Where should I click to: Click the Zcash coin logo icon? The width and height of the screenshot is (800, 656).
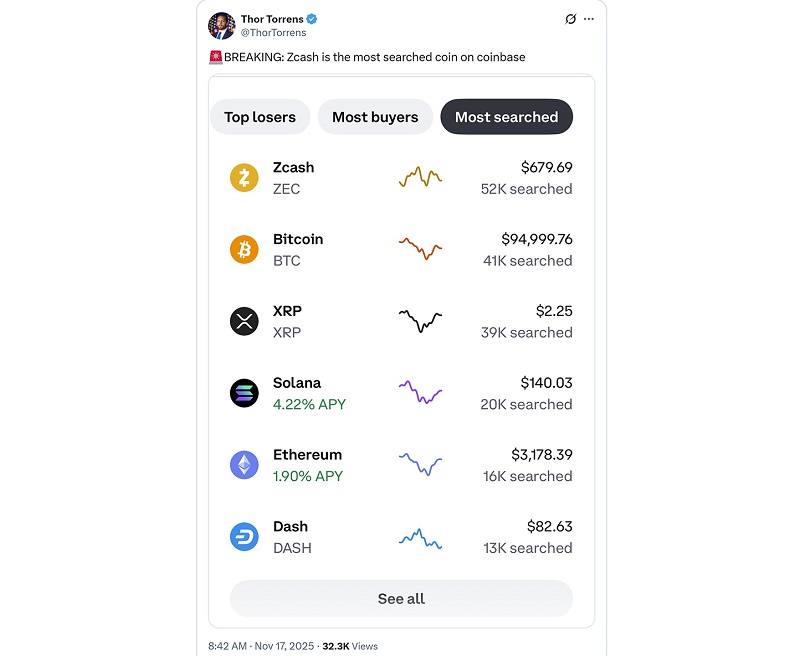click(244, 178)
